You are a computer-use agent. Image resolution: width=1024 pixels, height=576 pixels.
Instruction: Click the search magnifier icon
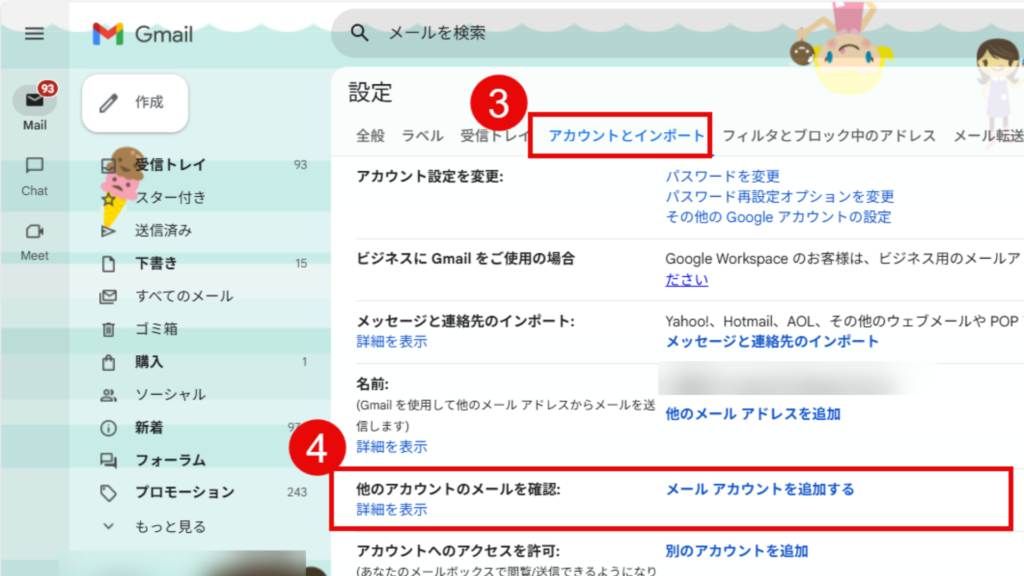pos(360,33)
